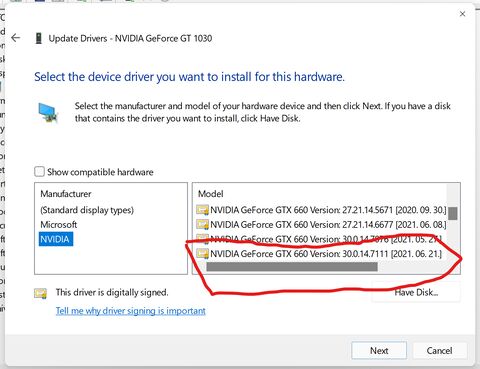This screenshot has height=369, width=480.
Task: Go back using the arrow icon
Action: click(x=16, y=38)
